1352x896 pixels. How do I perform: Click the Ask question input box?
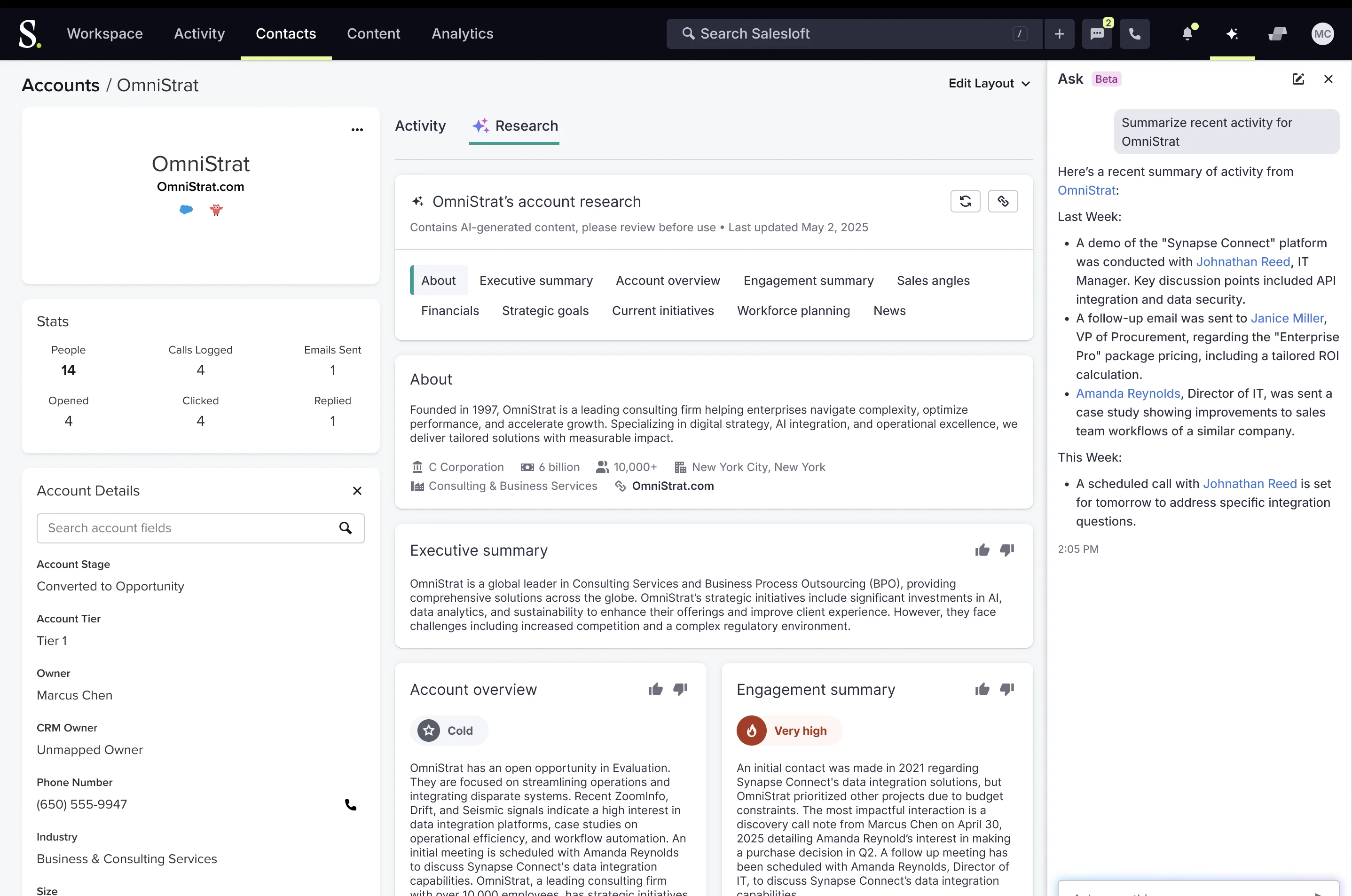(x=1198, y=888)
